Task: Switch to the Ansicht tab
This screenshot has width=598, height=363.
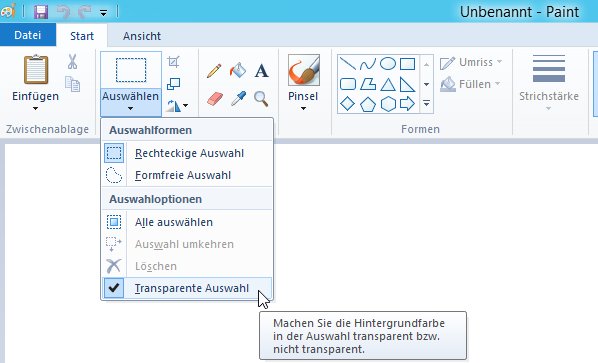Action: click(142, 36)
